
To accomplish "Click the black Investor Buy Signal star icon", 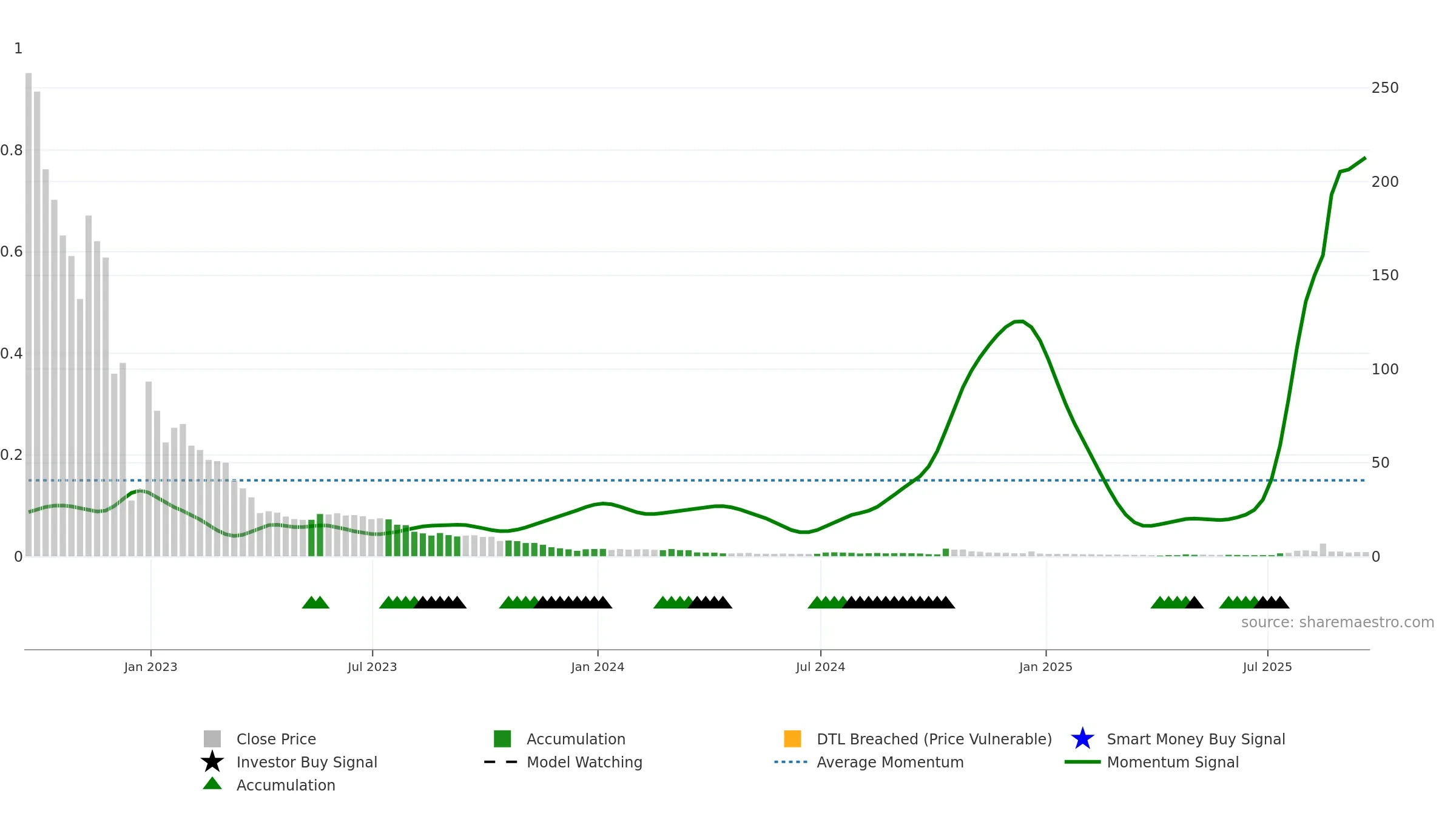I will click(x=212, y=761).
